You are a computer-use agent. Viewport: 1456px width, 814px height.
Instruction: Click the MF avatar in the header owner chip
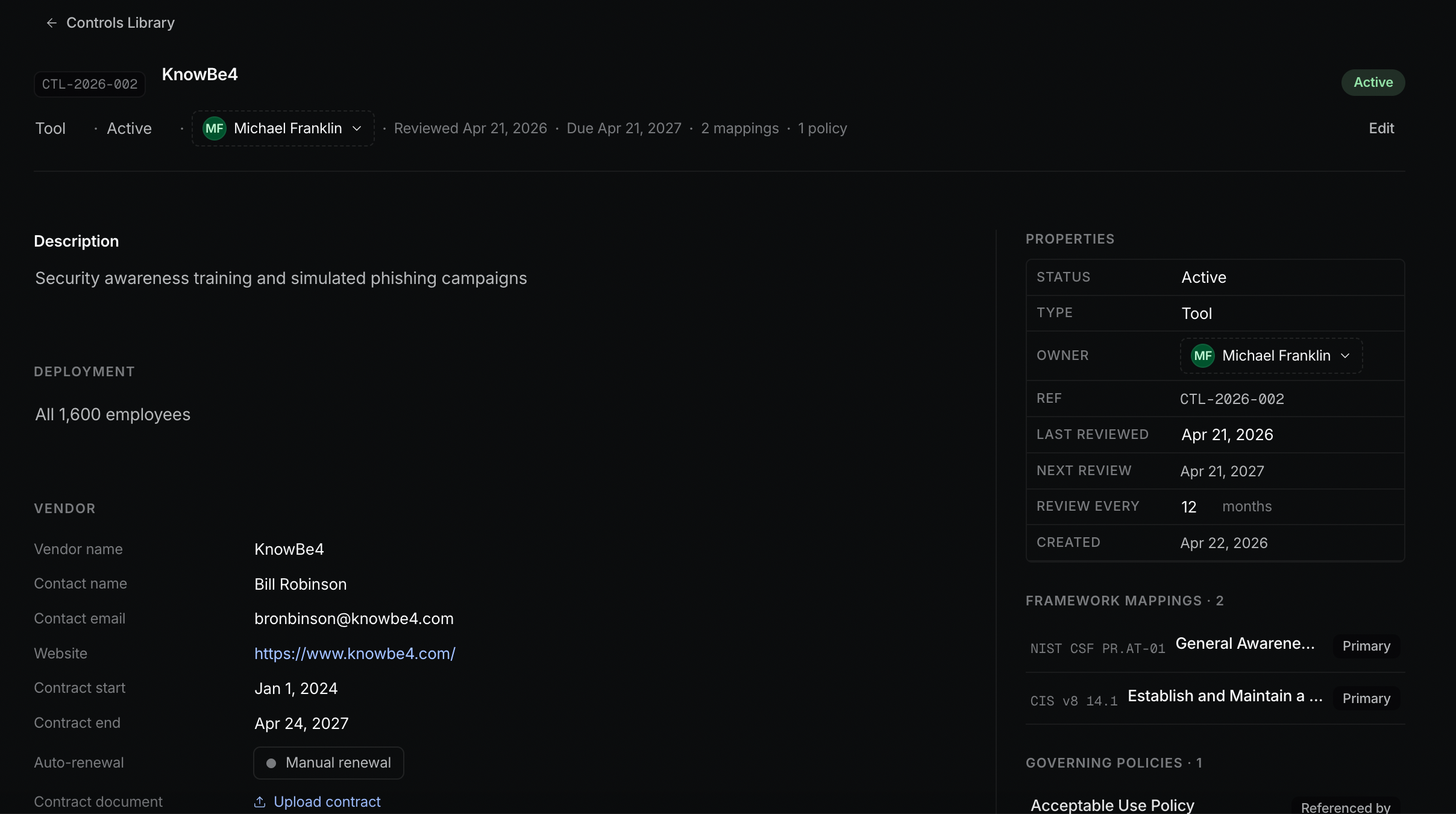pyautogui.click(x=214, y=128)
